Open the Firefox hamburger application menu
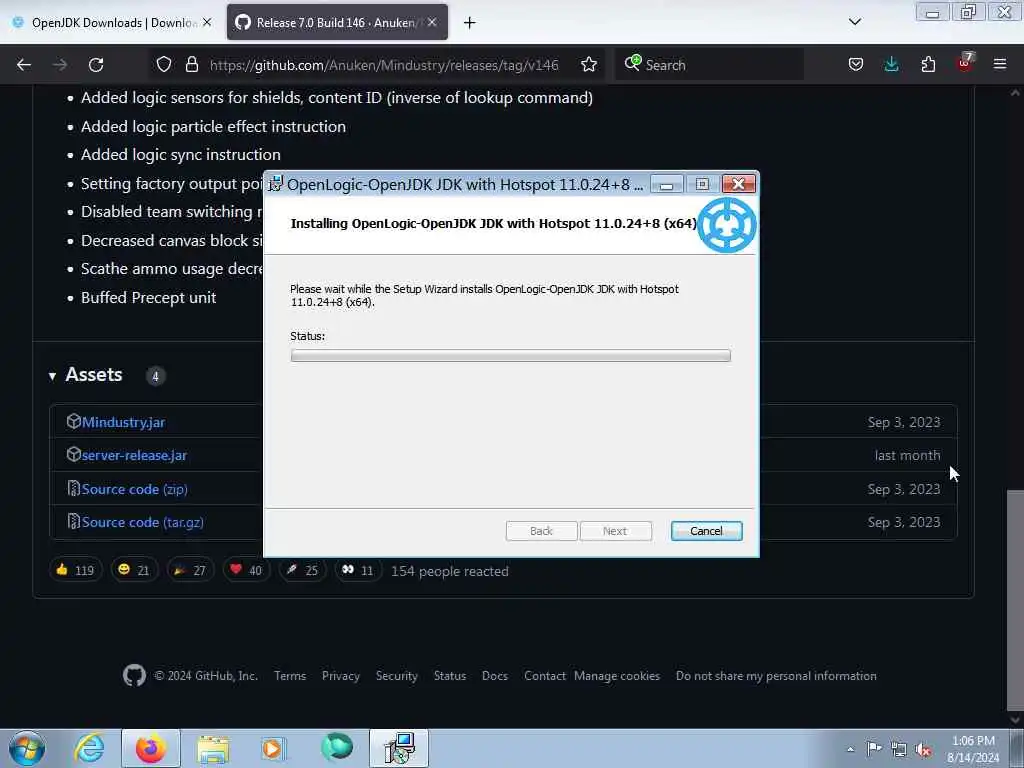The width and height of the screenshot is (1024, 768). [1000, 65]
